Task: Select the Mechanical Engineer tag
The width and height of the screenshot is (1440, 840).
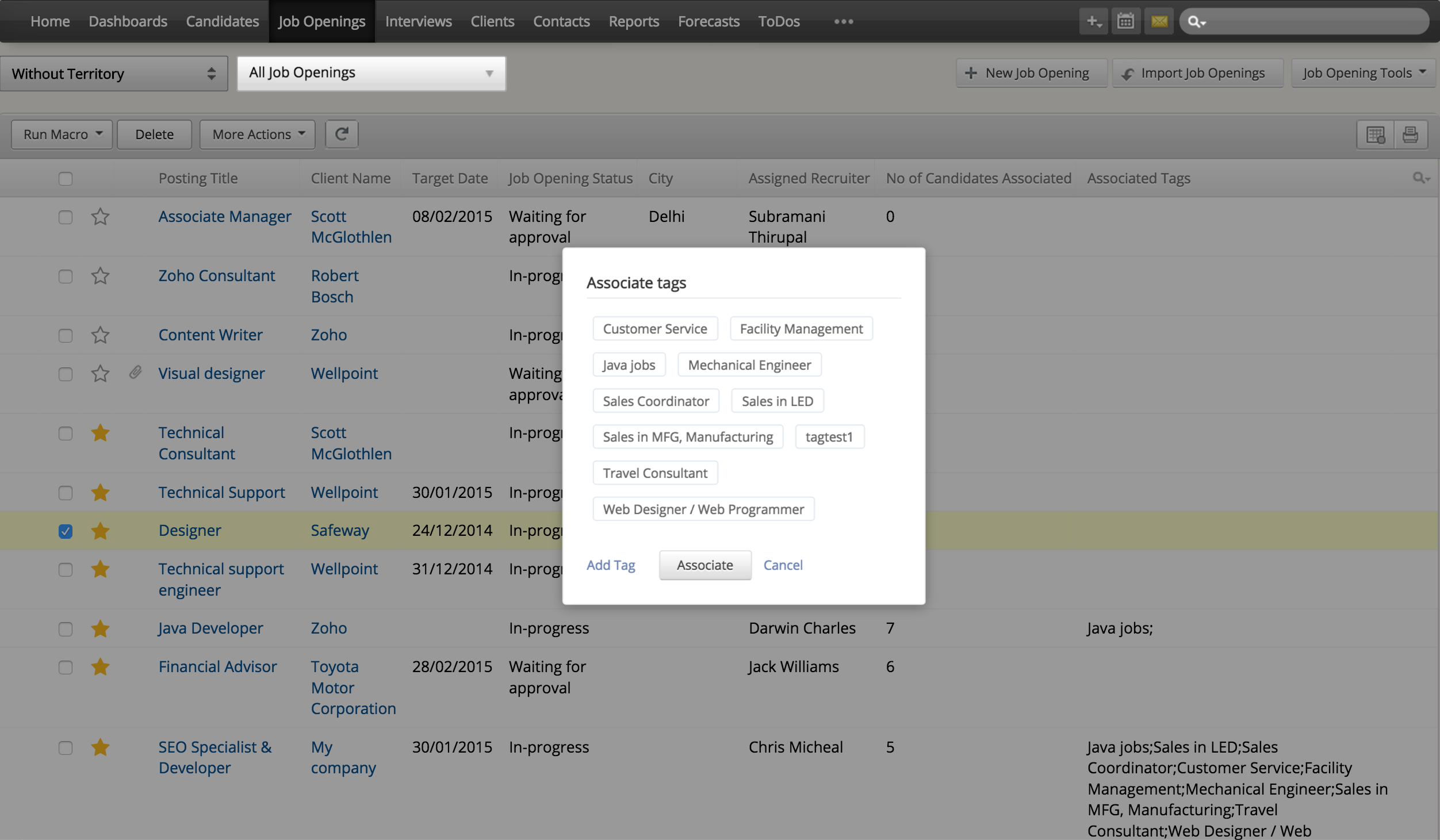Action: pos(749,365)
